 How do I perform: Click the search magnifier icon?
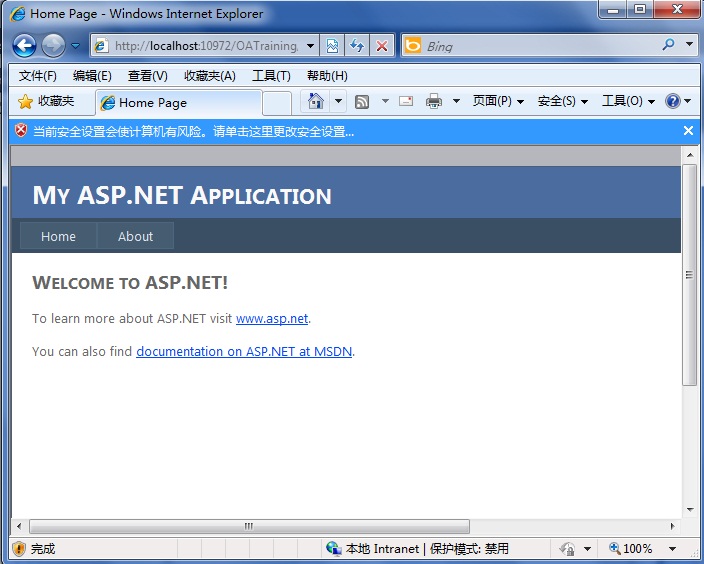pyautogui.click(x=669, y=44)
